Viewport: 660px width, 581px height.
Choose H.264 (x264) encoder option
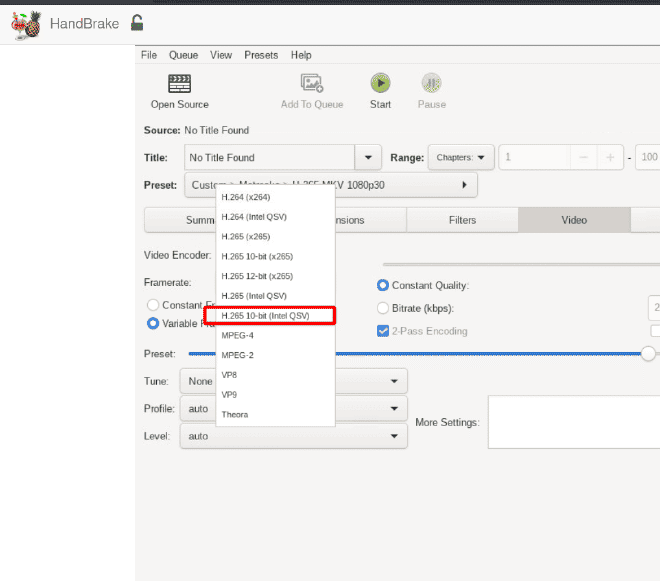pos(275,197)
